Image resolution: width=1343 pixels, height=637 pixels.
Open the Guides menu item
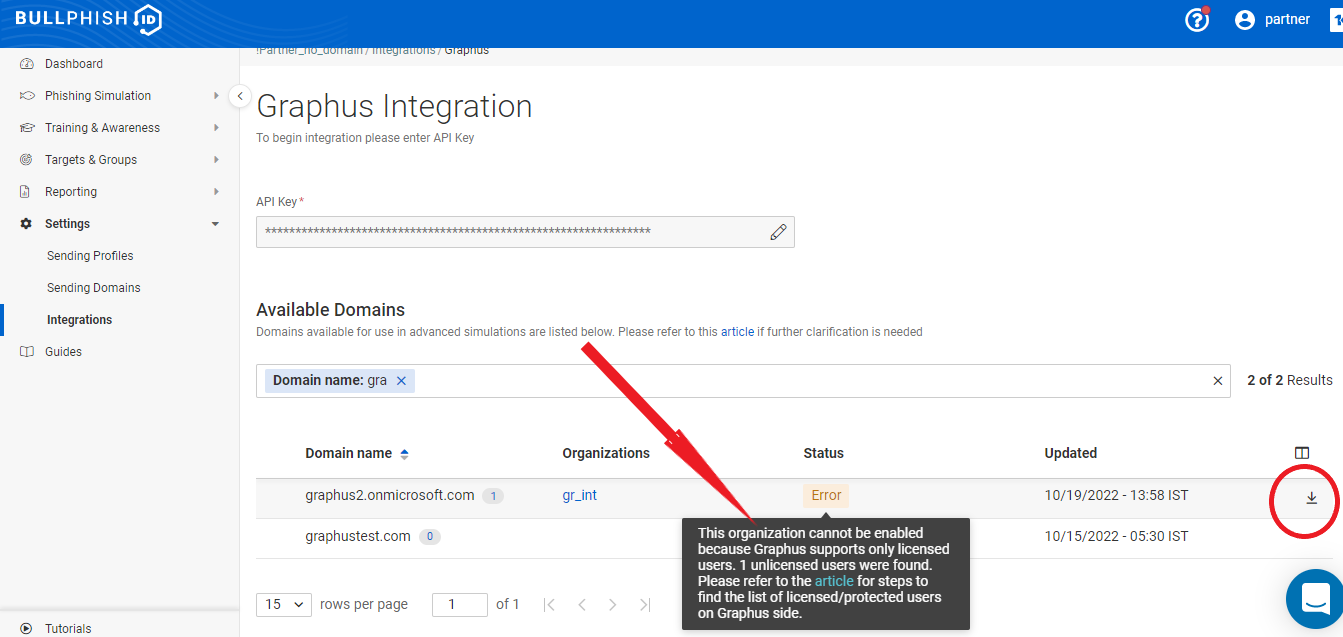[63, 352]
